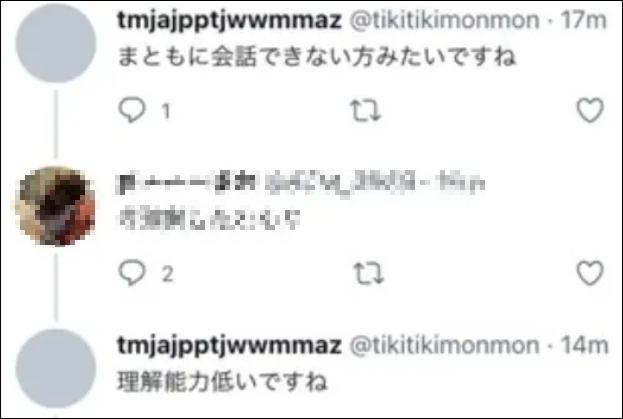Open the pixelated tweet text in the middle
Screen dimensions: 623x419
coord(209,220)
